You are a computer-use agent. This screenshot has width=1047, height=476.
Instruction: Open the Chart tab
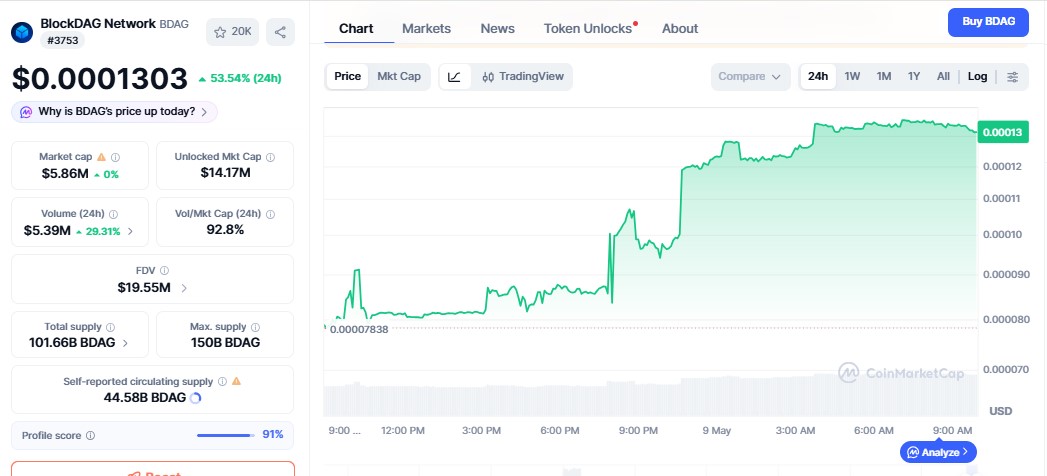point(356,29)
